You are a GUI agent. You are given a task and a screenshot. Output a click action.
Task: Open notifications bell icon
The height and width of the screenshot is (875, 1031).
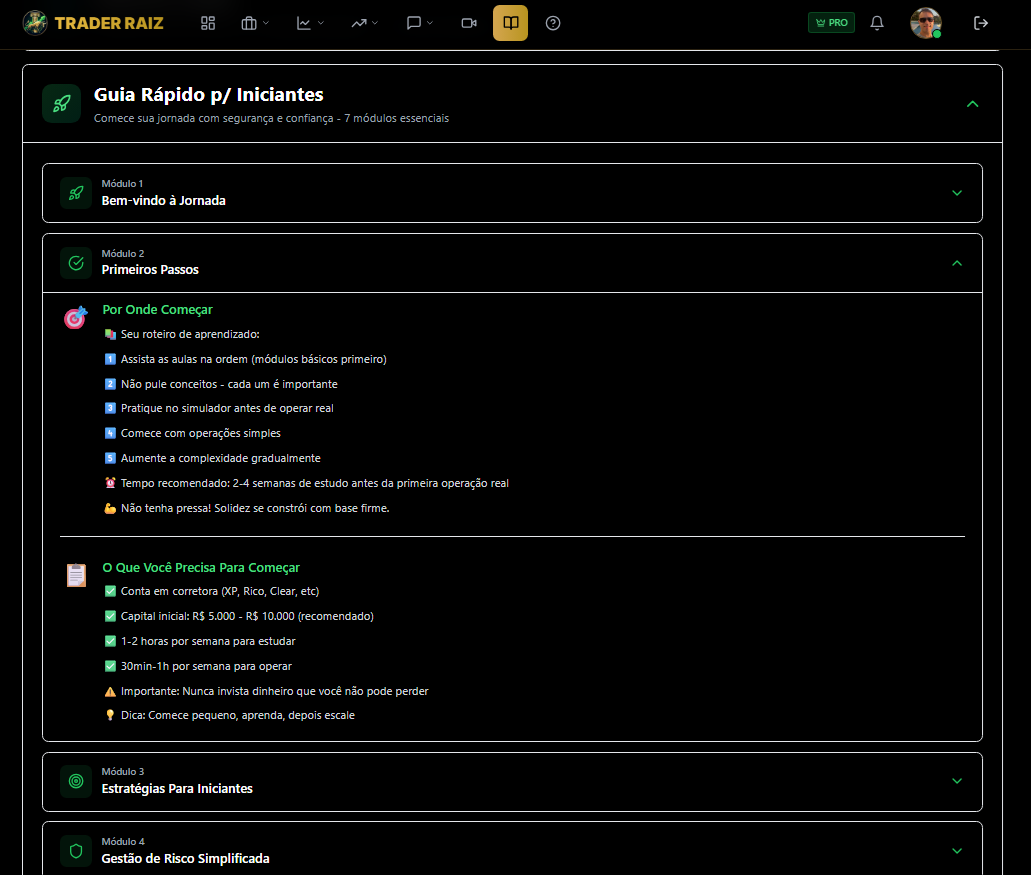pos(877,23)
